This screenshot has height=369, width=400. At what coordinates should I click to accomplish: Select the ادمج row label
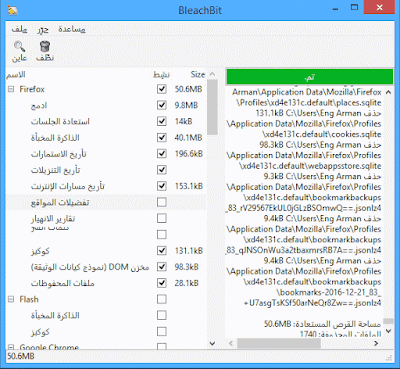[x=39, y=105]
